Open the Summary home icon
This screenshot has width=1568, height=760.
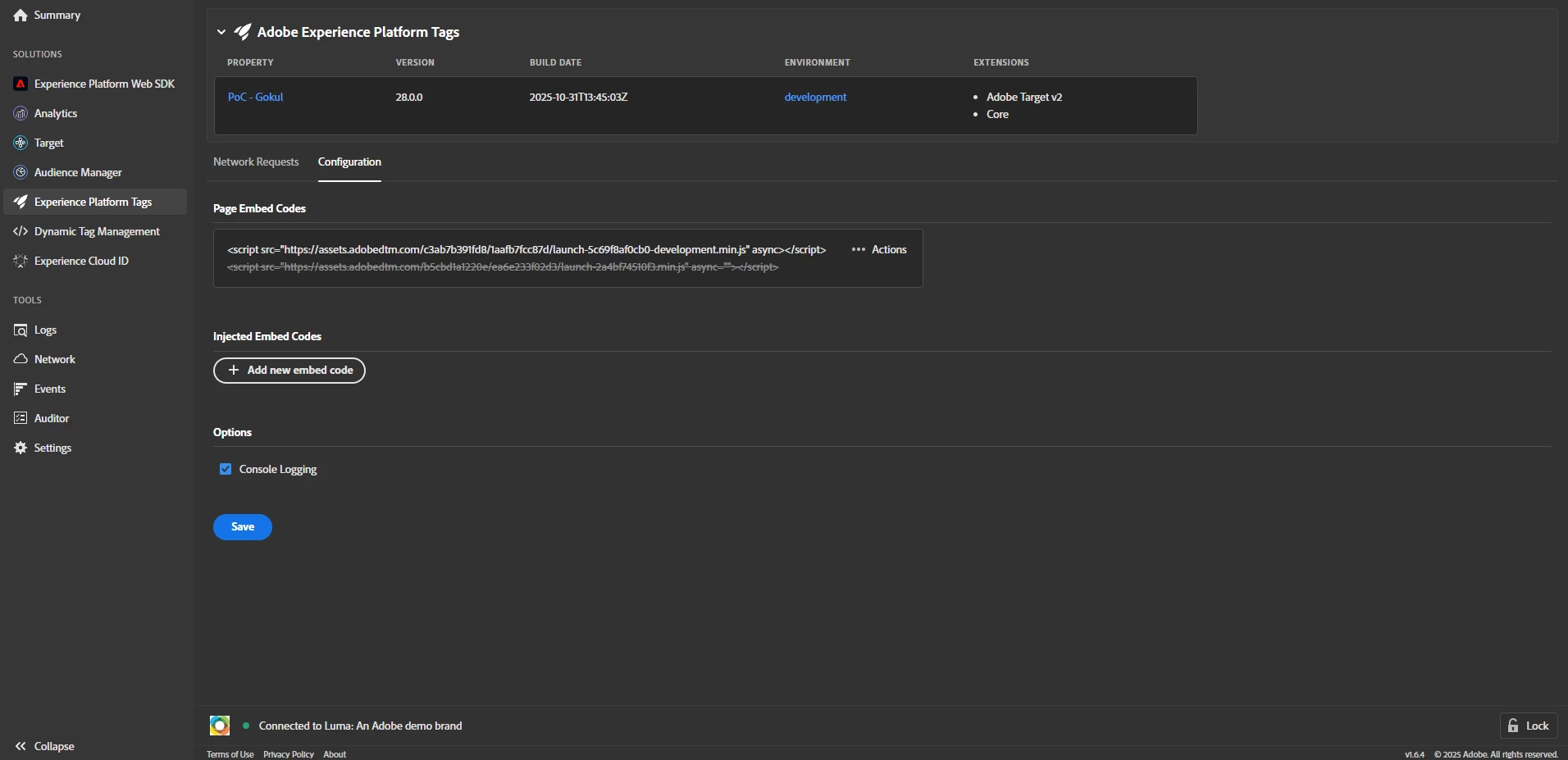point(21,16)
